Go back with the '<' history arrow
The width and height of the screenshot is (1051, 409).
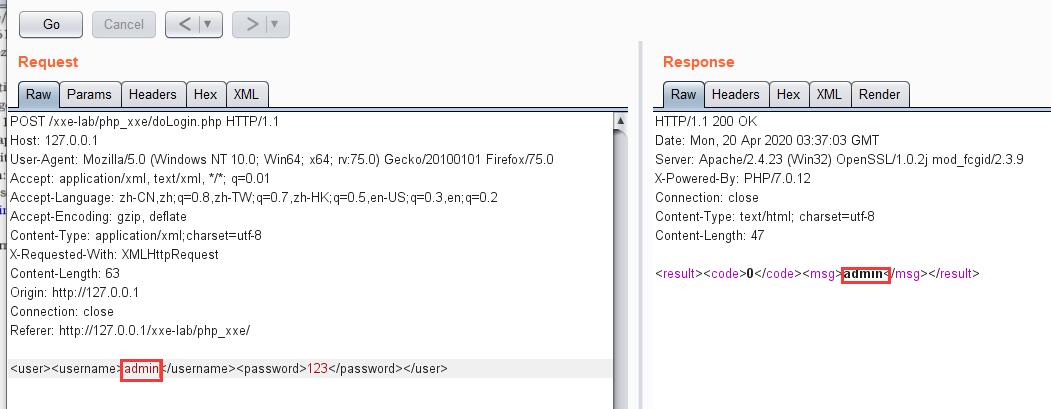(x=185, y=24)
